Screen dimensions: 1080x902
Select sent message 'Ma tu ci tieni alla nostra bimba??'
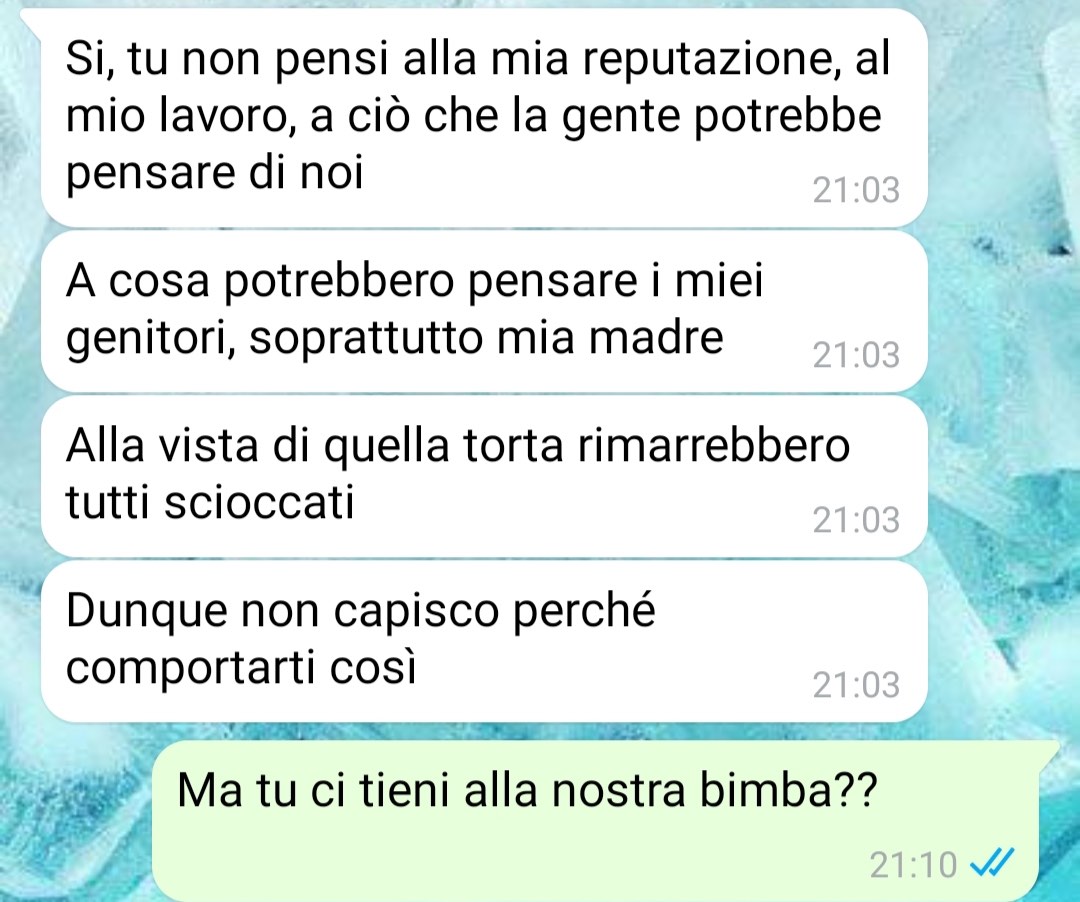pos(595,819)
